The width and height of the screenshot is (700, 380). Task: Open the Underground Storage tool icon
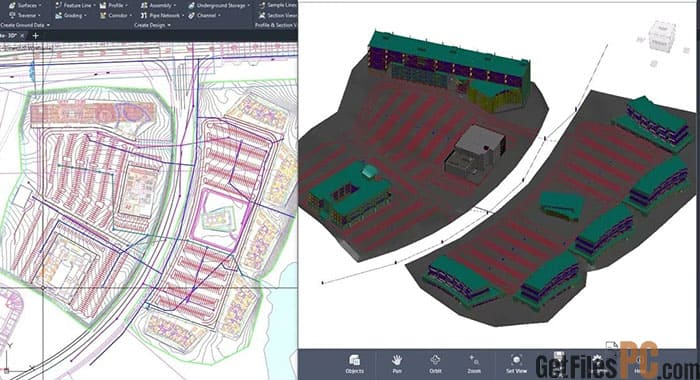click(x=192, y=5)
